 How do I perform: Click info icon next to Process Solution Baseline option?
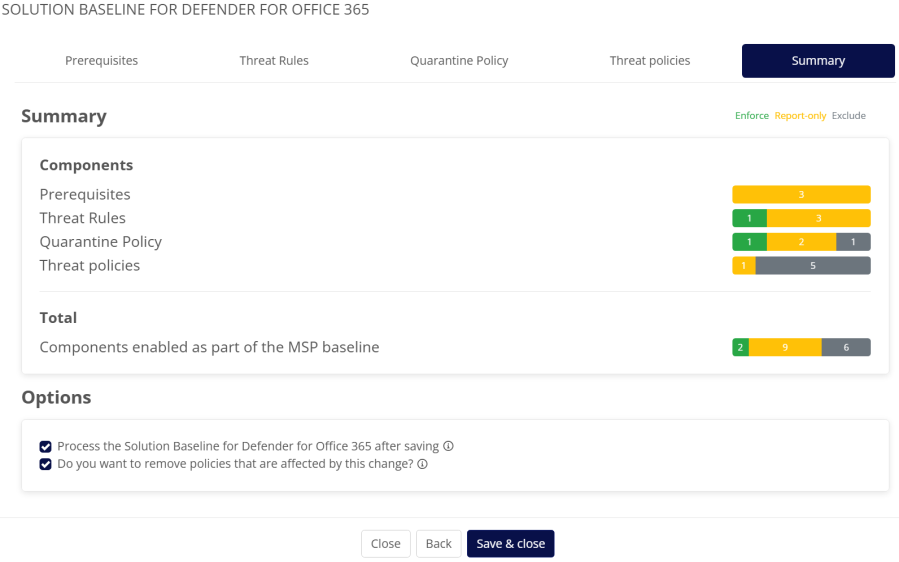click(x=449, y=447)
